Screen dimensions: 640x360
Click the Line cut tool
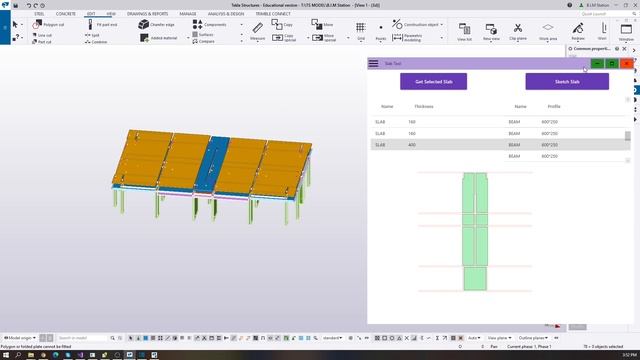[42, 35]
